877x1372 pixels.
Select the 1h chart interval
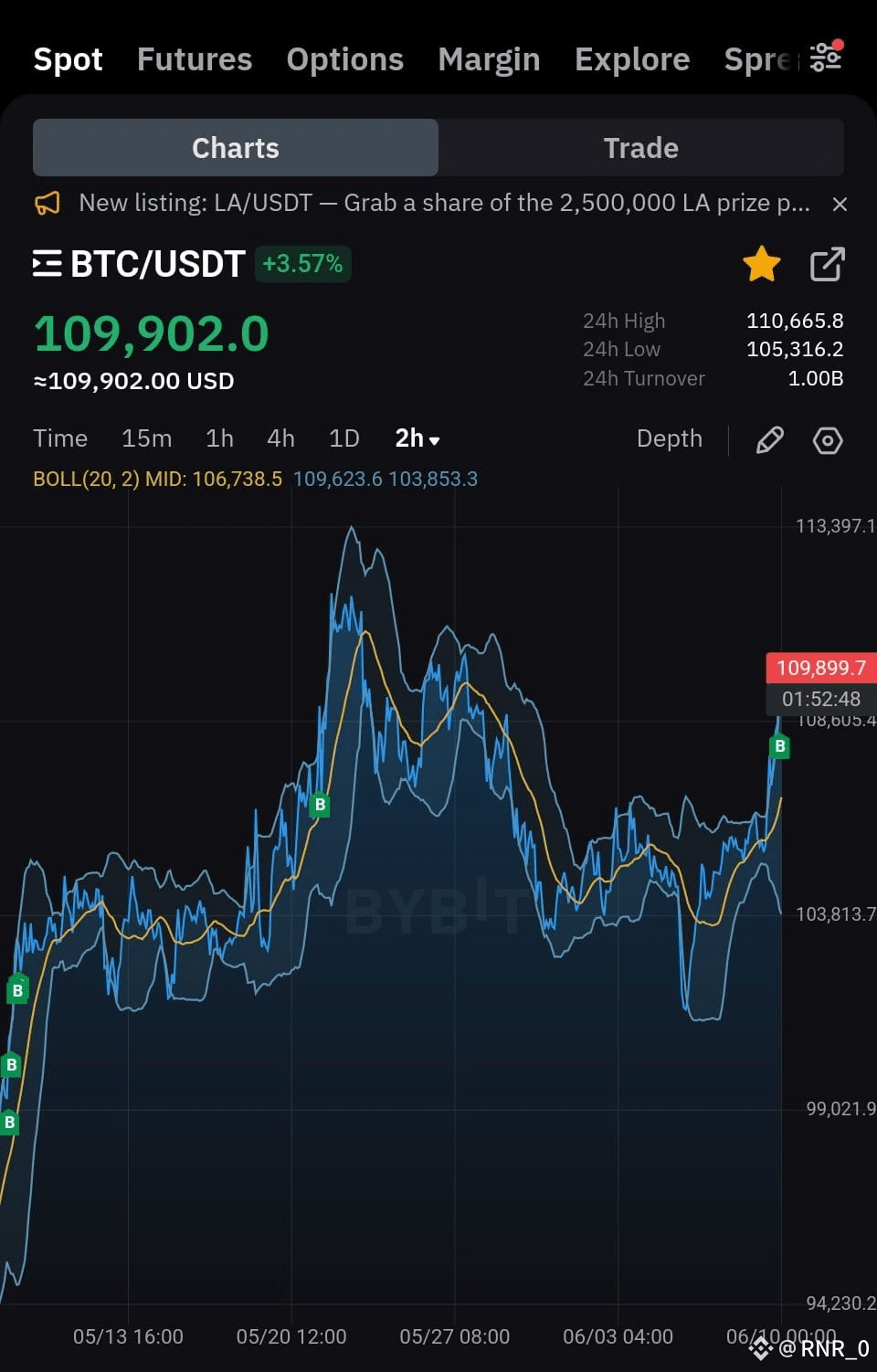point(219,438)
